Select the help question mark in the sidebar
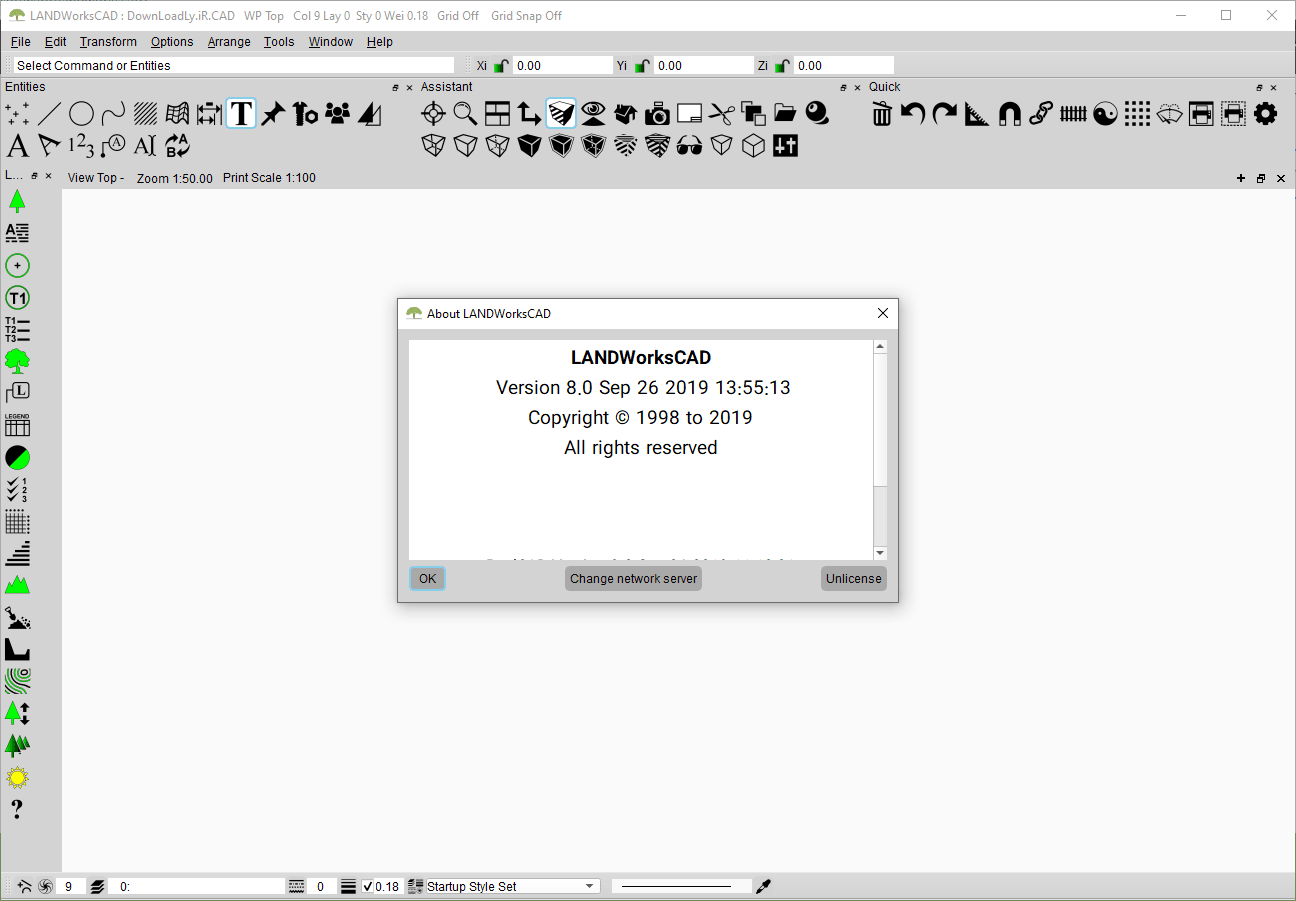The image size is (1296, 901). pos(17,809)
